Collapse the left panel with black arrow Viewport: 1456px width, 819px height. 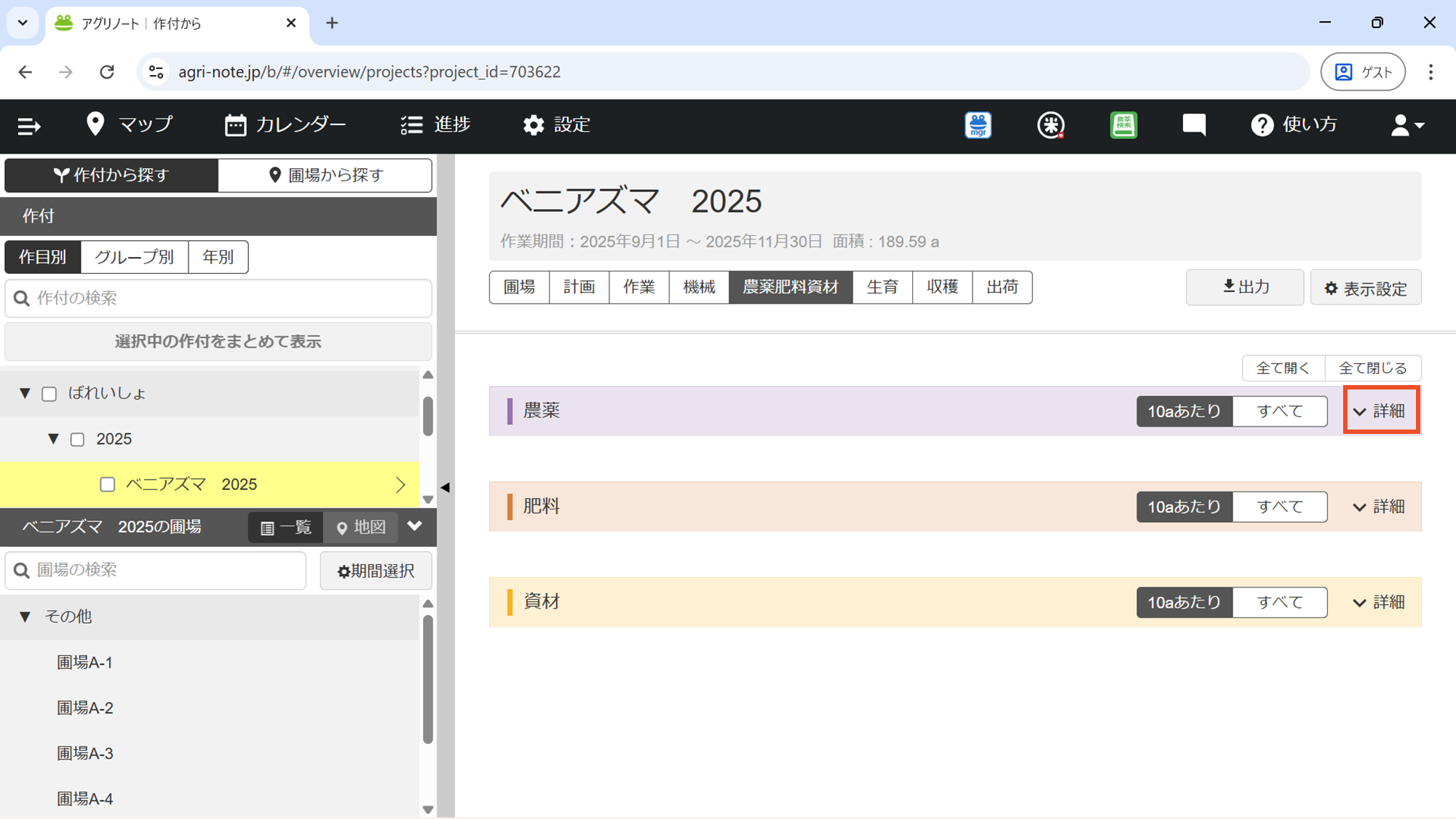pos(446,488)
